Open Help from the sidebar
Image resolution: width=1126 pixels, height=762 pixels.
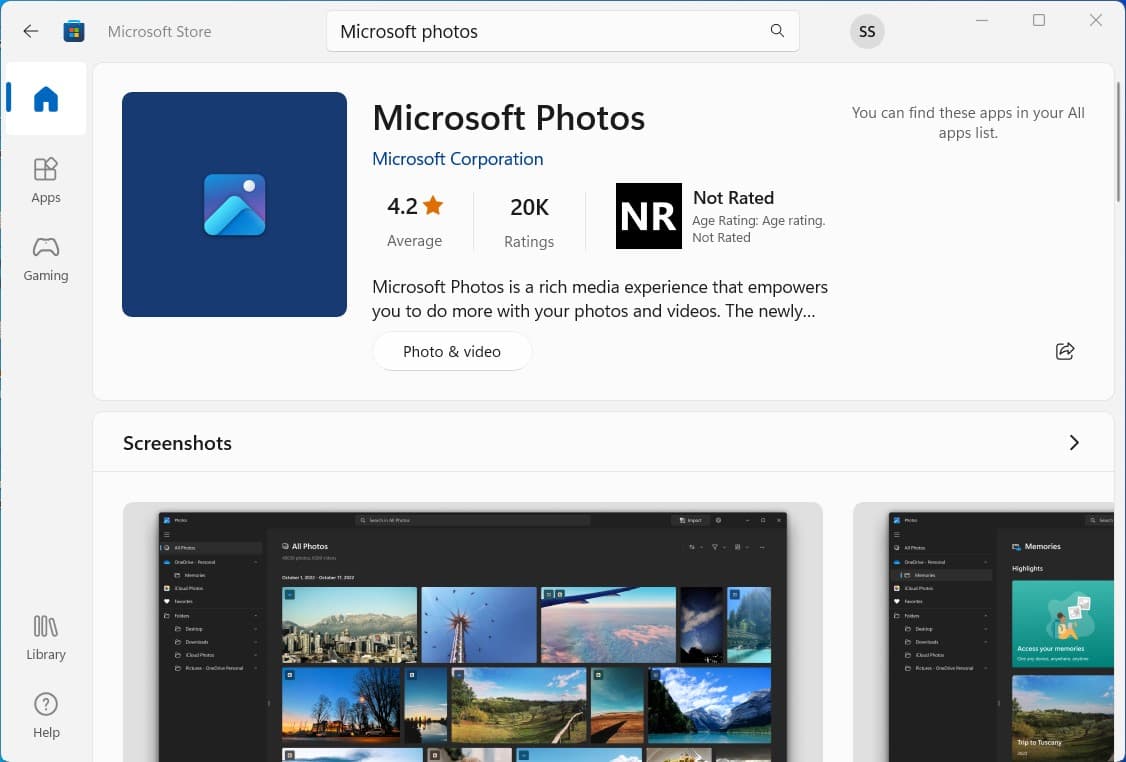[46, 715]
